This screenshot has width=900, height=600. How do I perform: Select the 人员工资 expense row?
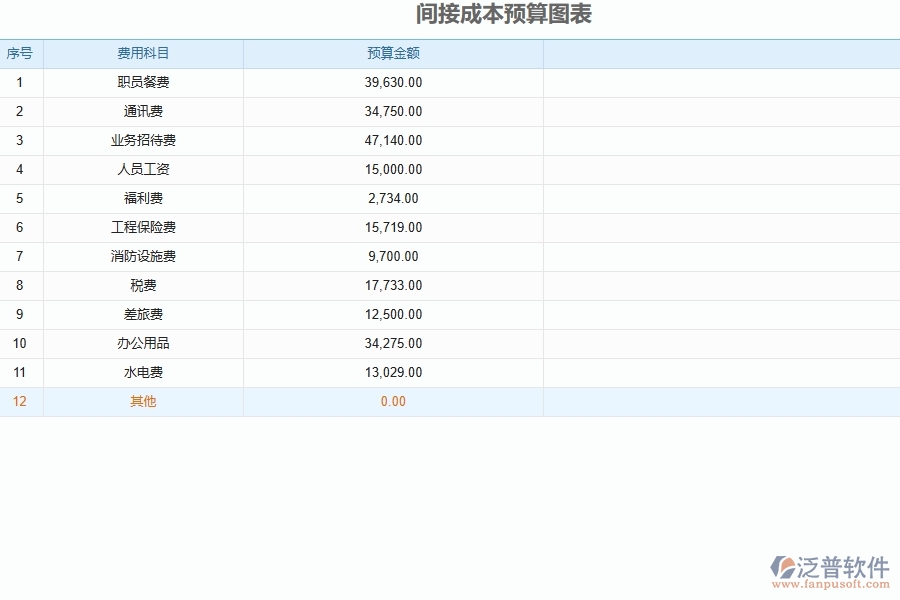click(141, 169)
